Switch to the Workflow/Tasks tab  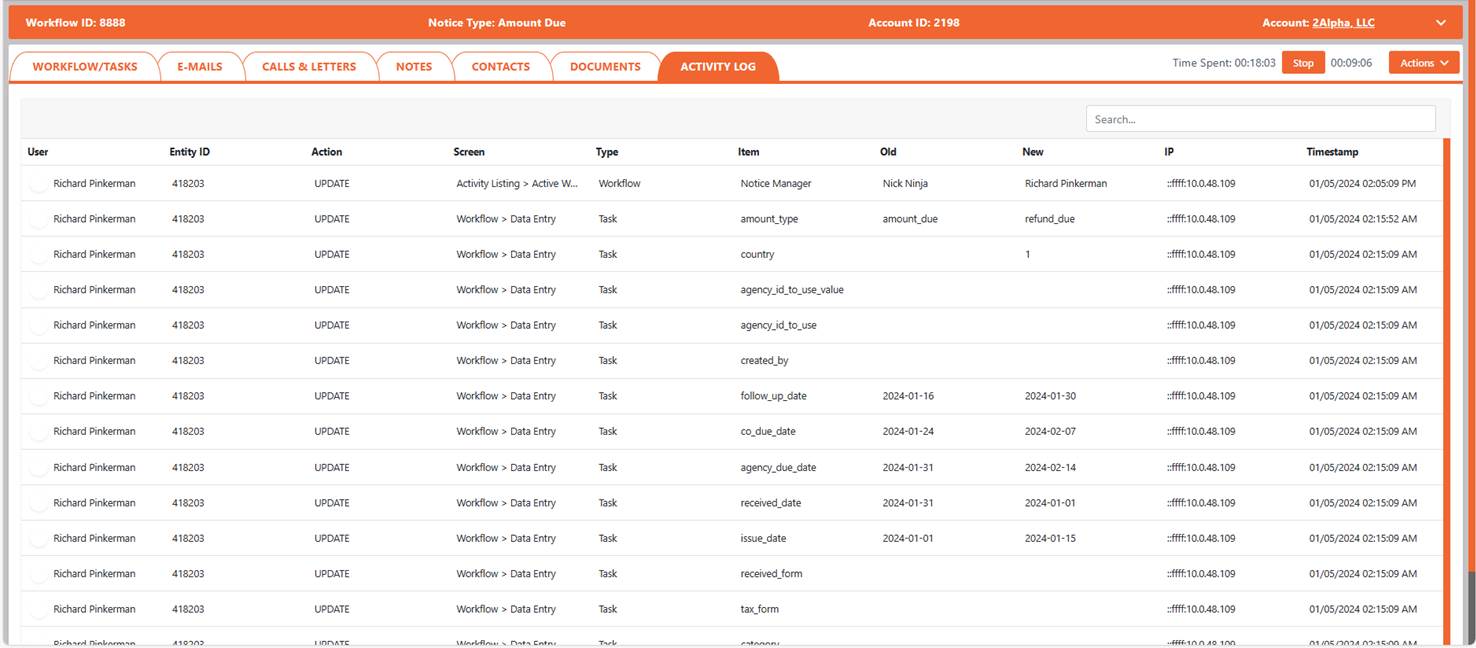85,67
